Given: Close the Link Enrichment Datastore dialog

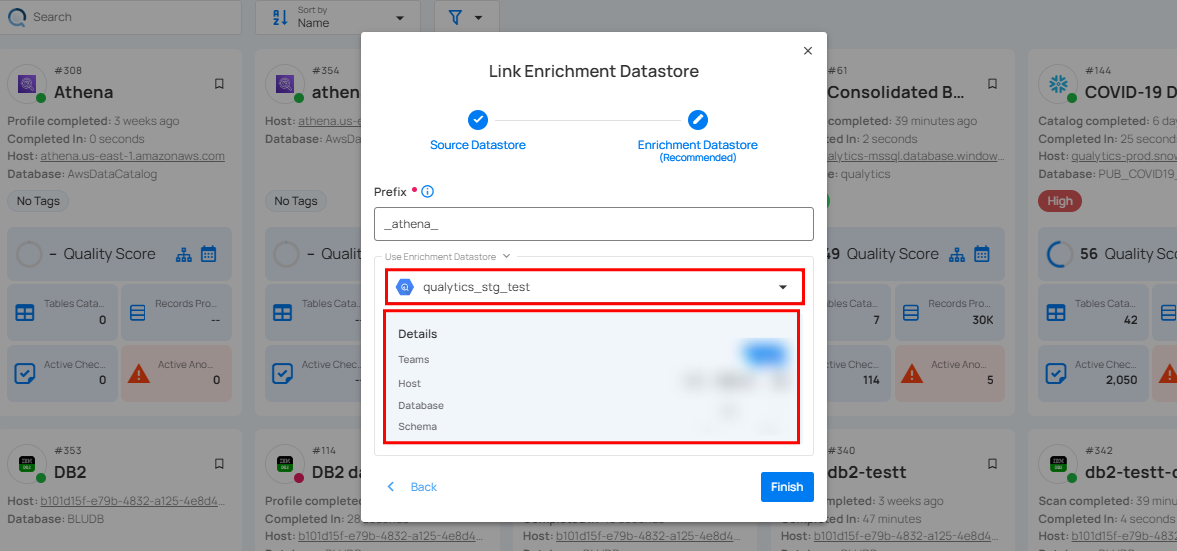Looking at the screenshot, I should pos(808,51).
